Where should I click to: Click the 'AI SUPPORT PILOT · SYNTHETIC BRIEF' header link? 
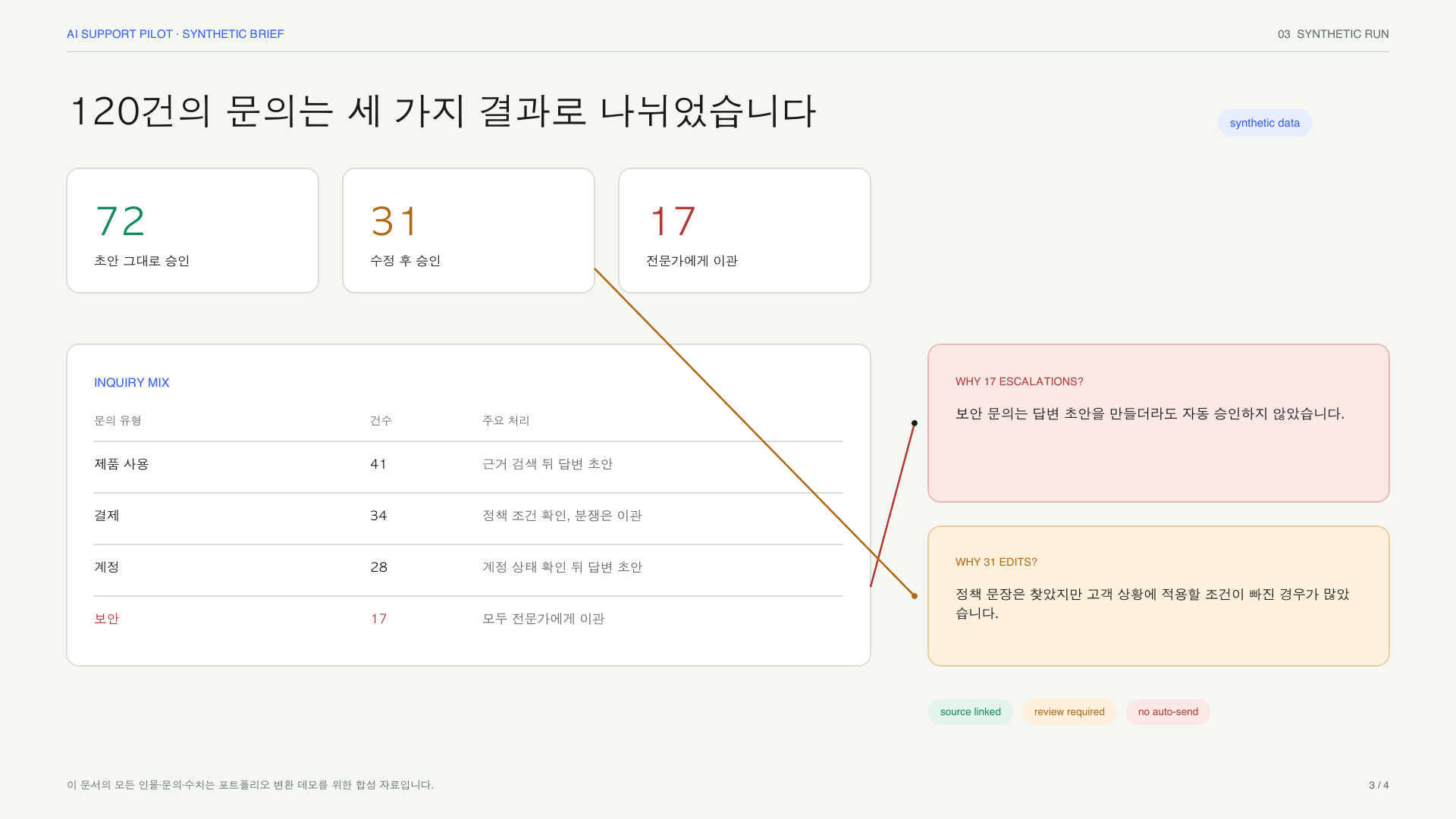pos(175,34)
